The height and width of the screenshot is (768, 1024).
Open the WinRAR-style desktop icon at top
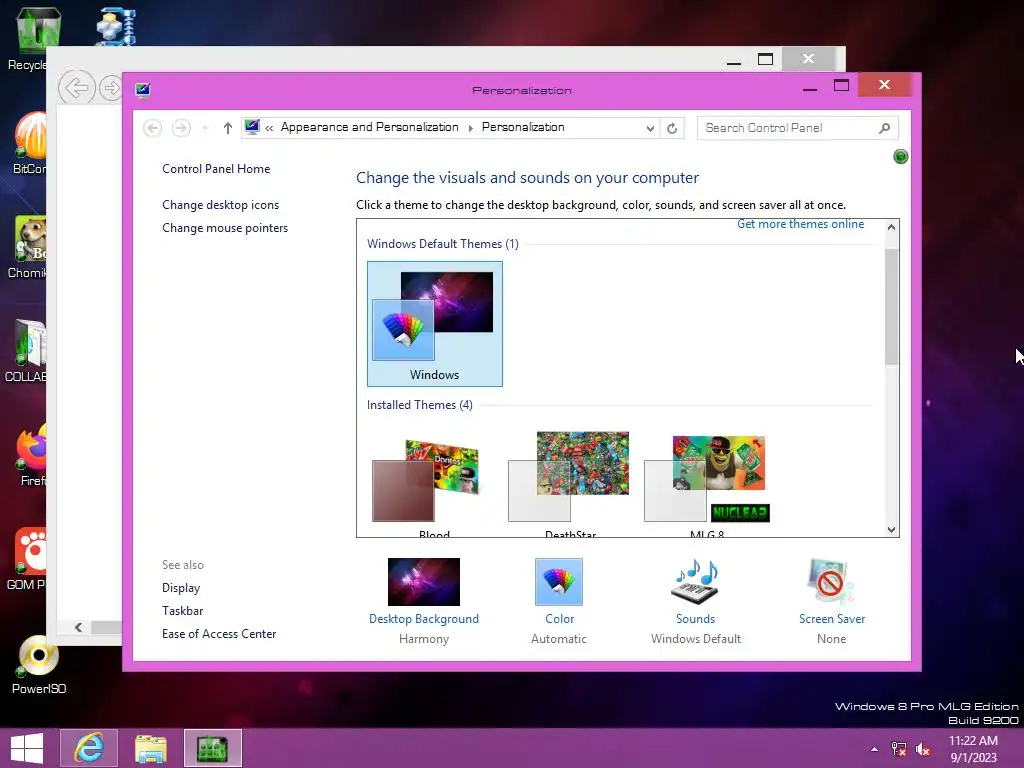[x=116, y=26]
